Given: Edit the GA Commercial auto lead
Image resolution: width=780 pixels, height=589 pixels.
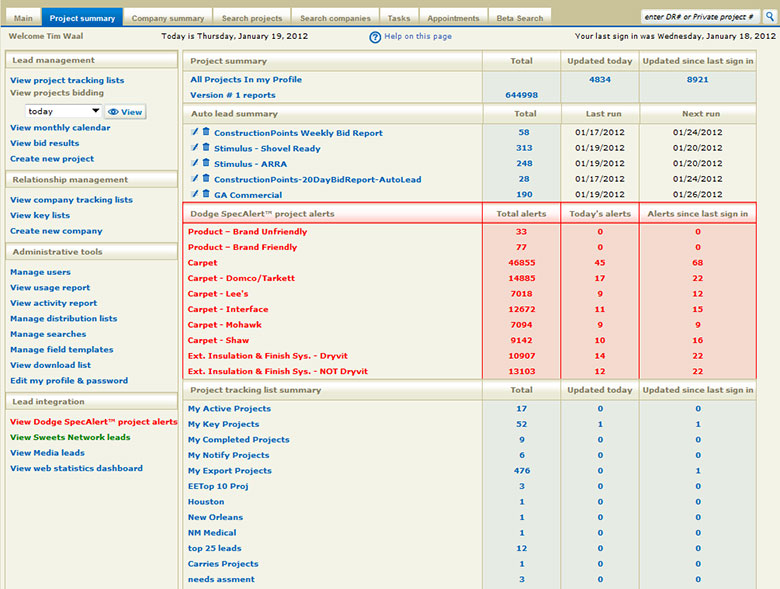Looking at the screenshot, I should [x=195, y=194].
